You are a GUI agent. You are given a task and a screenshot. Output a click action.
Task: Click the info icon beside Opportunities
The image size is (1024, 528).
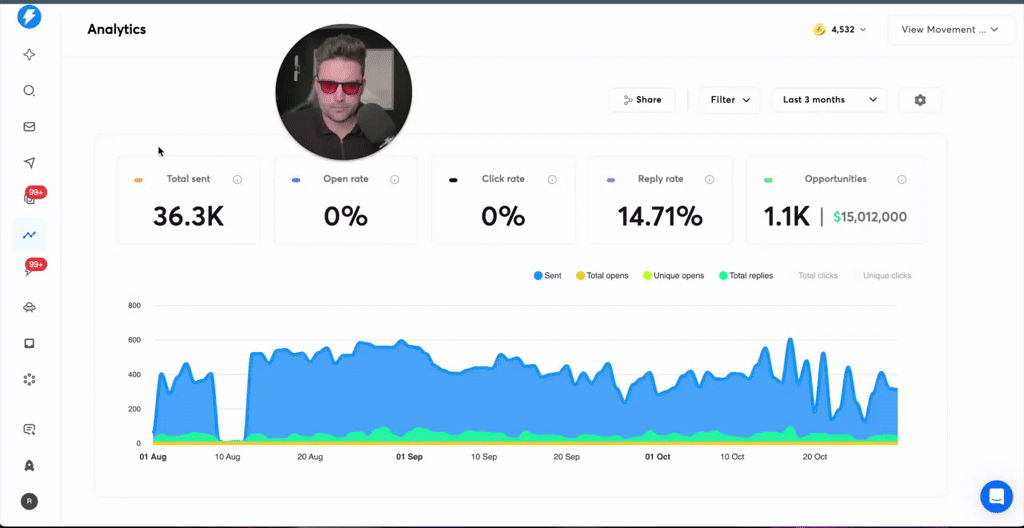pyautogui.click(x=902, y=179)
